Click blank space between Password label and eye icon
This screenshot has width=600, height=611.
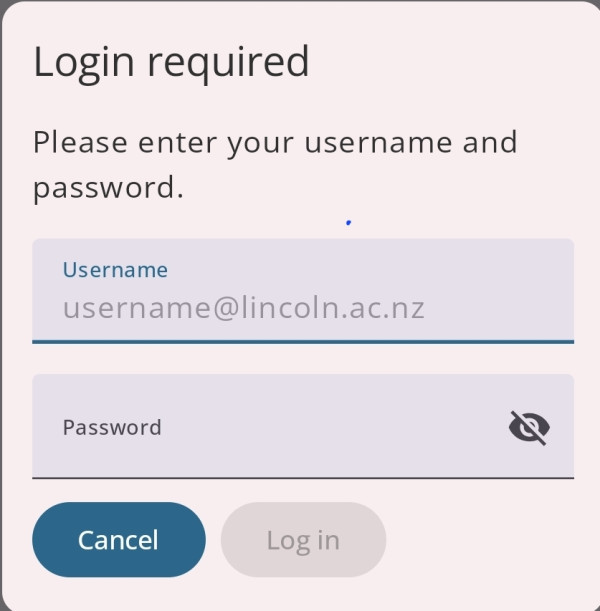335,427
